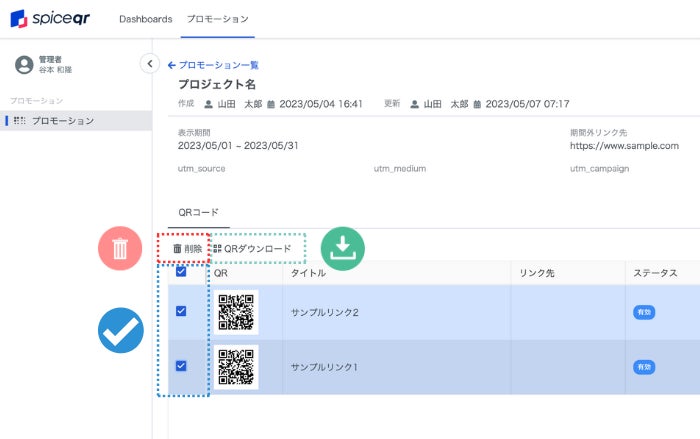This screenshot has height=439, width=700.
Task: Click the utm_campaign label
Action: (599, 168)
